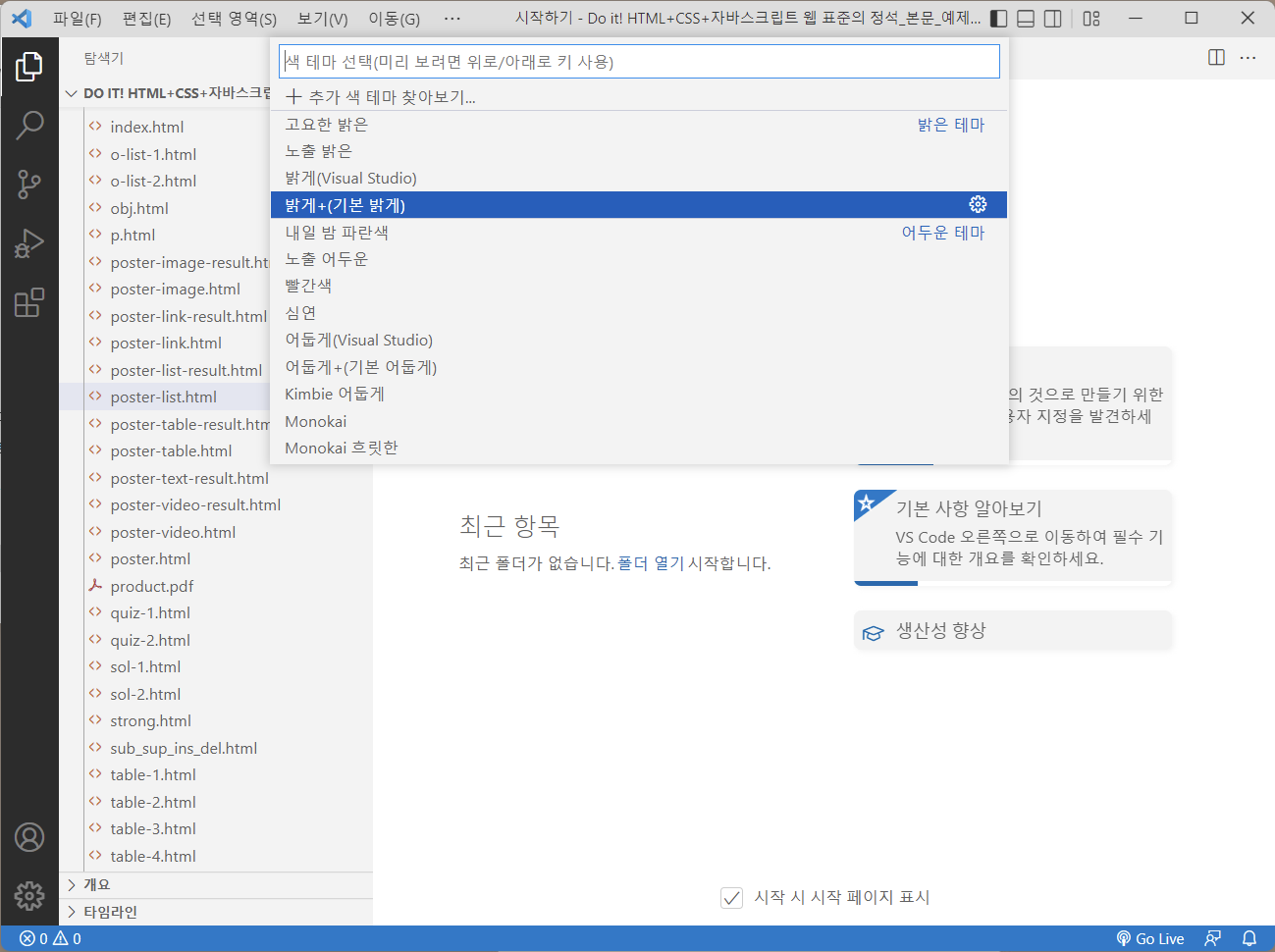This screenshot has height=952, width=1275.
Task: Click the 폴더 열기 link
Action: click(651, 563)
